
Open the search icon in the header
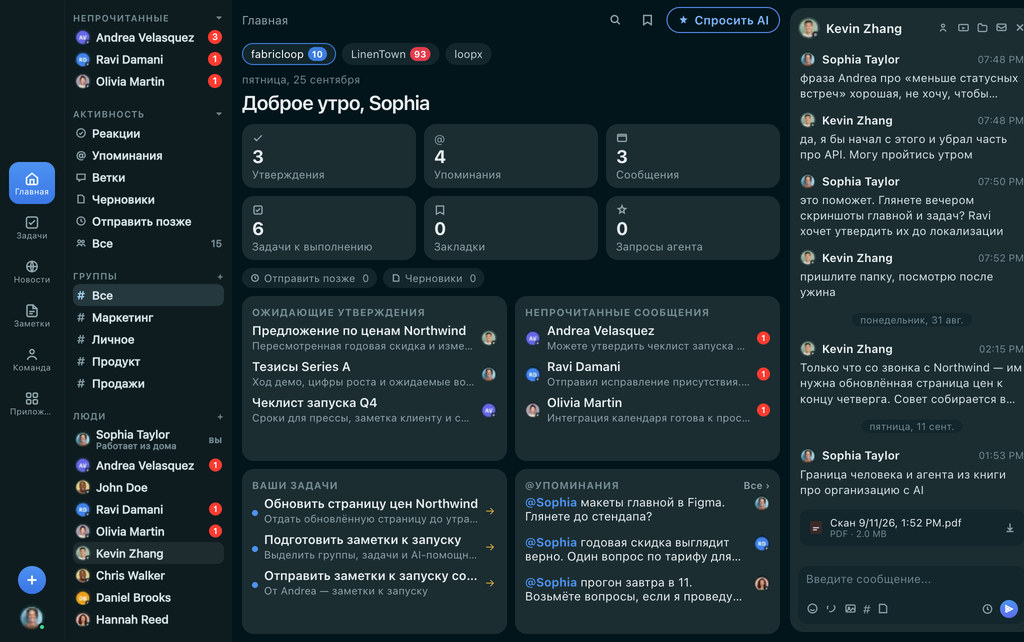pos(615,20)
